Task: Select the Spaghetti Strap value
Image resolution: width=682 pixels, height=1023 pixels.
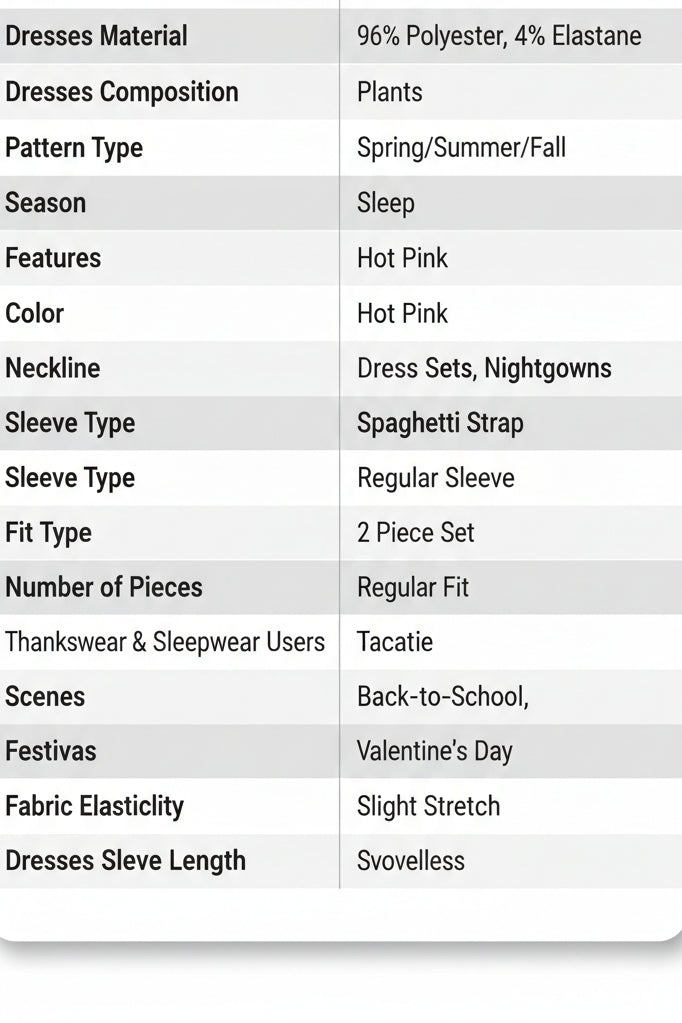Action: coord(441,423)
